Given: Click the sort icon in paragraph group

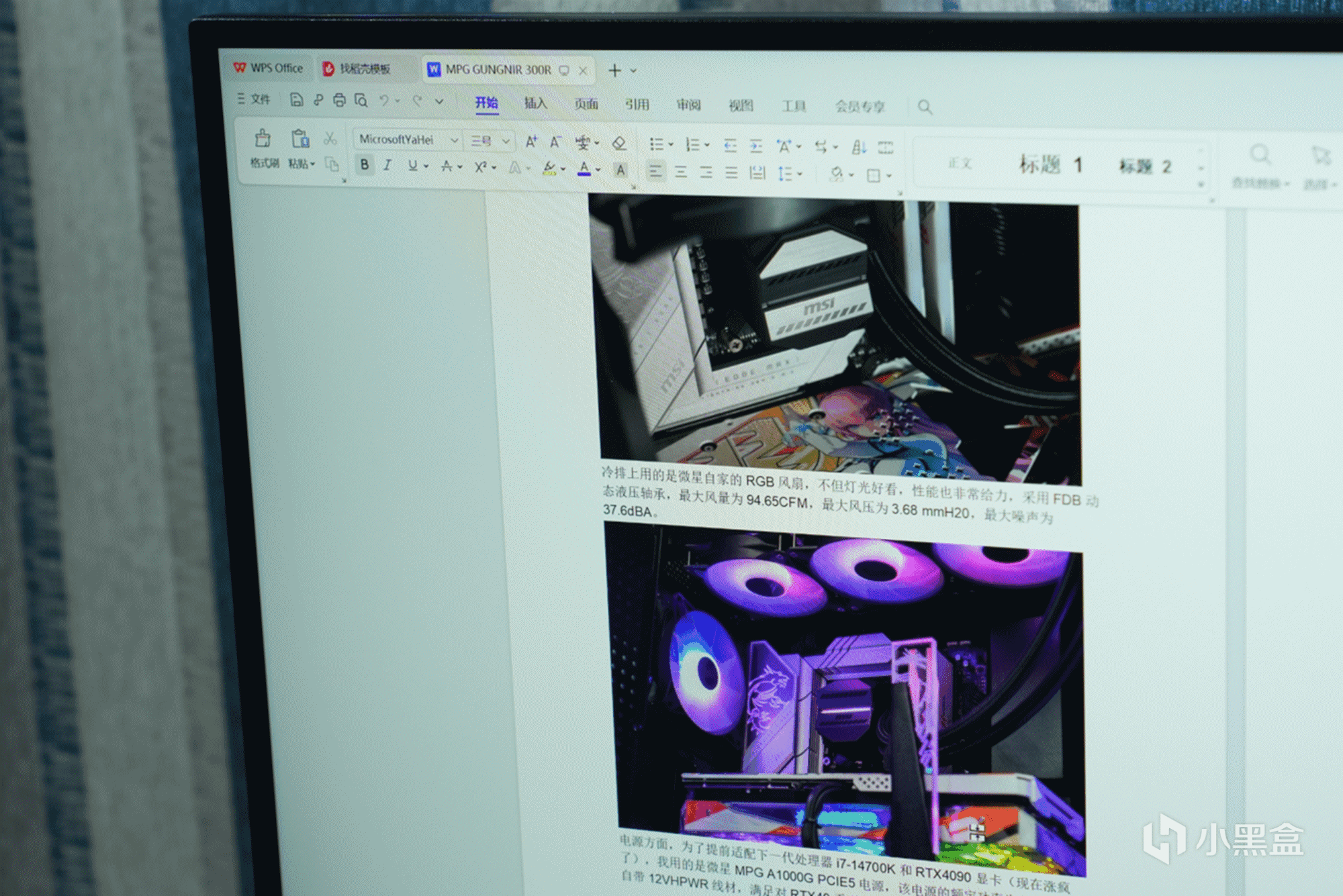Looking at the screenshot, I should 859,147.
